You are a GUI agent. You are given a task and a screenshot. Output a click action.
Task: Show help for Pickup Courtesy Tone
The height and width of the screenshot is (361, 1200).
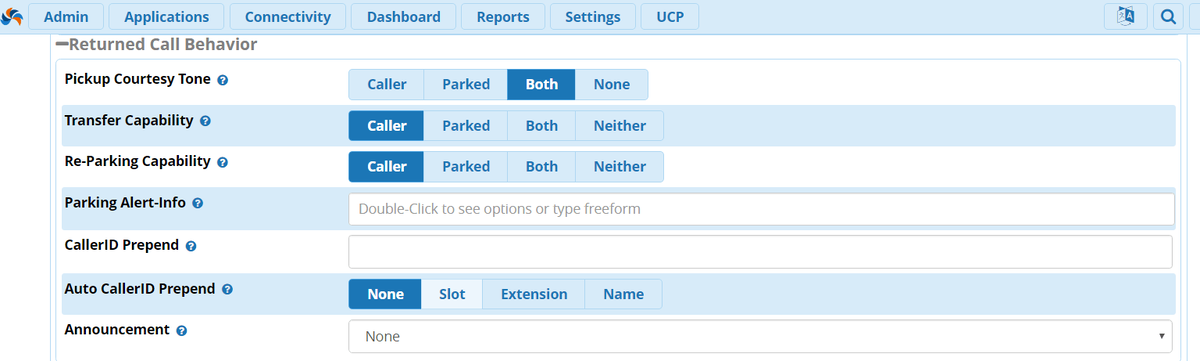point(222,79)
